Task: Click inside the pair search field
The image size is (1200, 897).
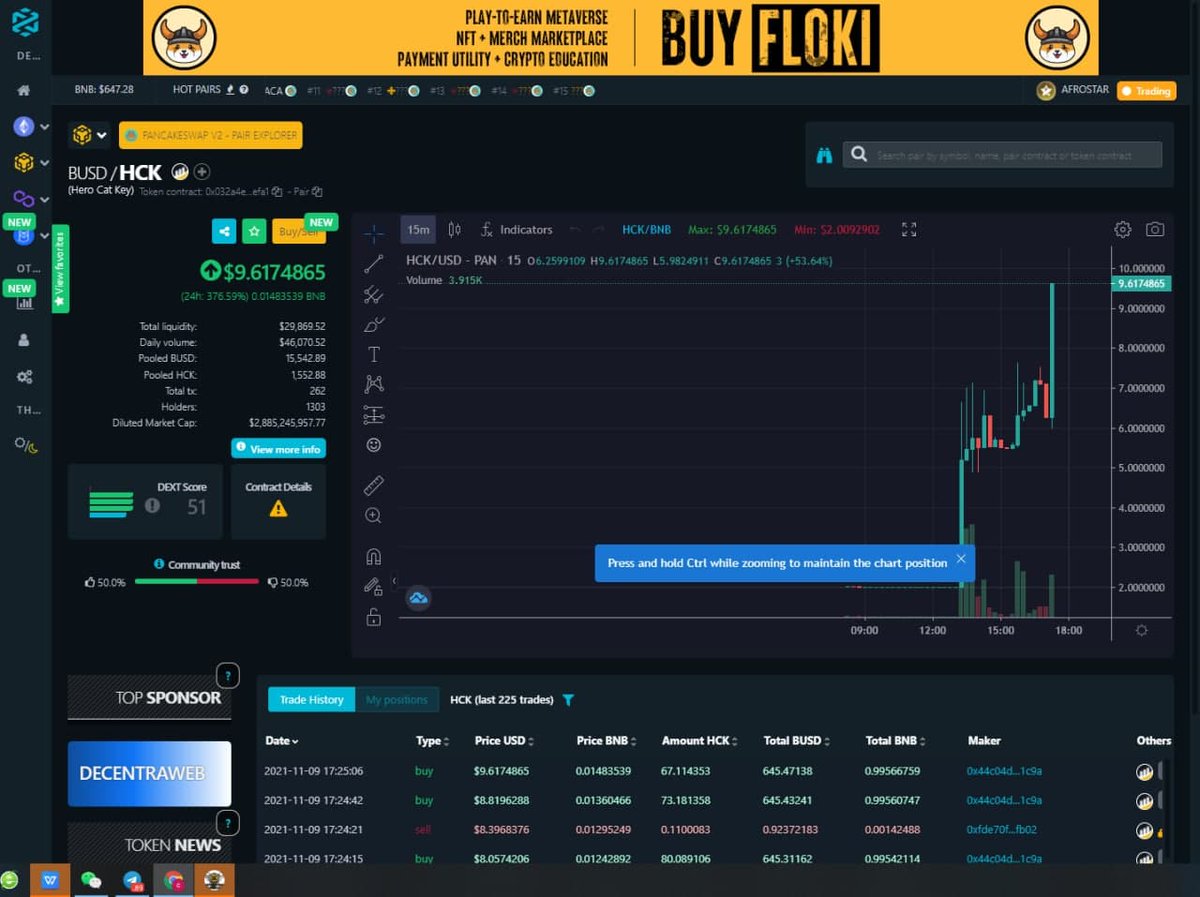Action: coord(1002,155)
